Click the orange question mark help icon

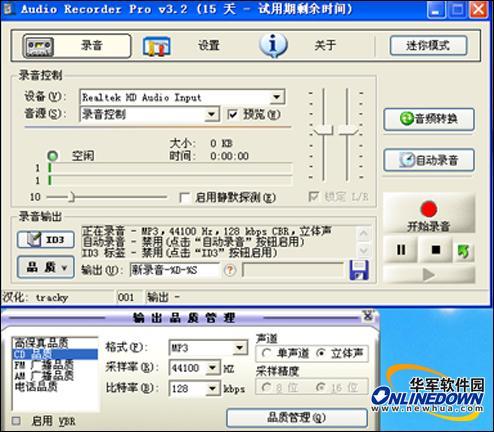[x=230, y=270]
